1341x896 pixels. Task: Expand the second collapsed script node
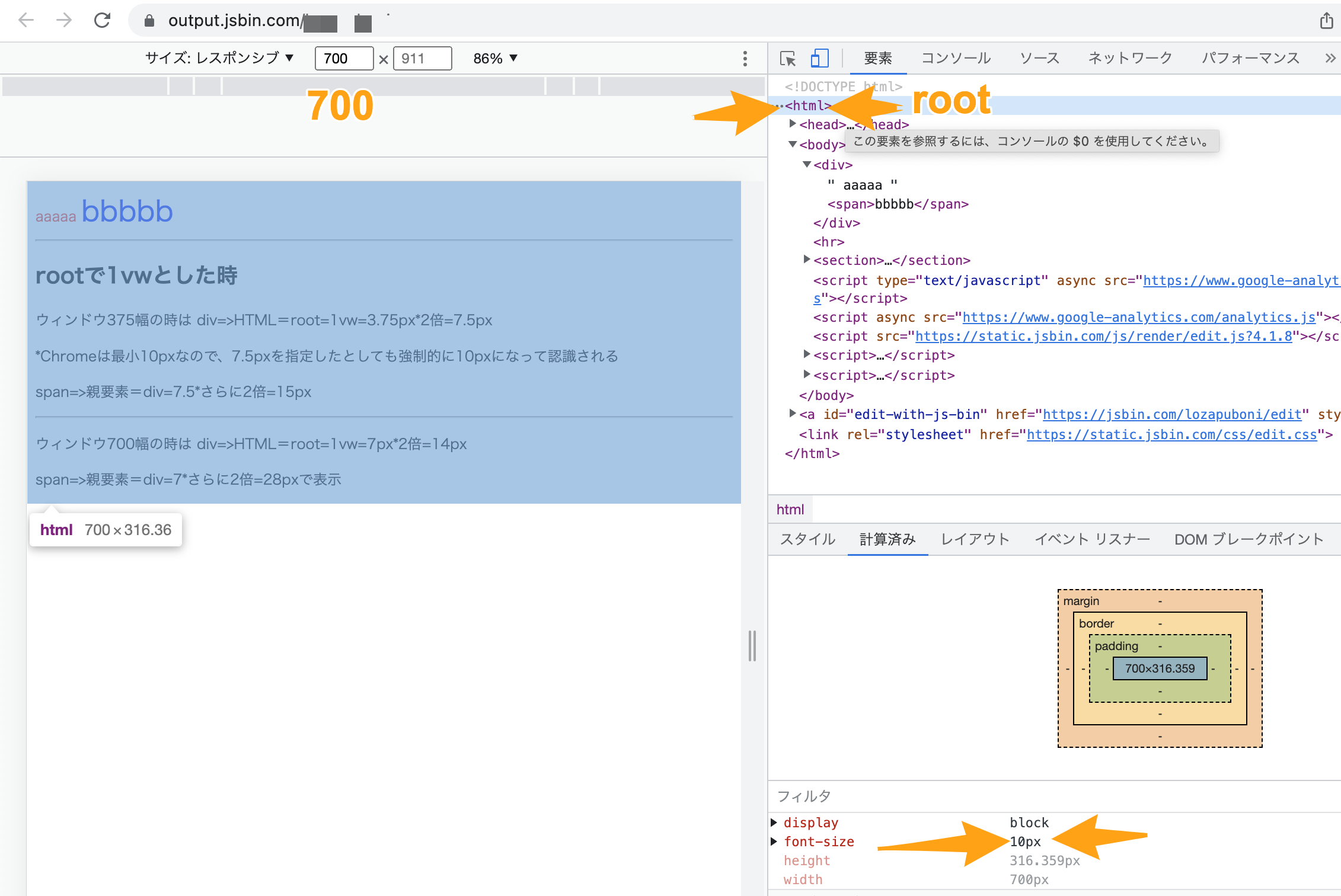coord(807,375)
